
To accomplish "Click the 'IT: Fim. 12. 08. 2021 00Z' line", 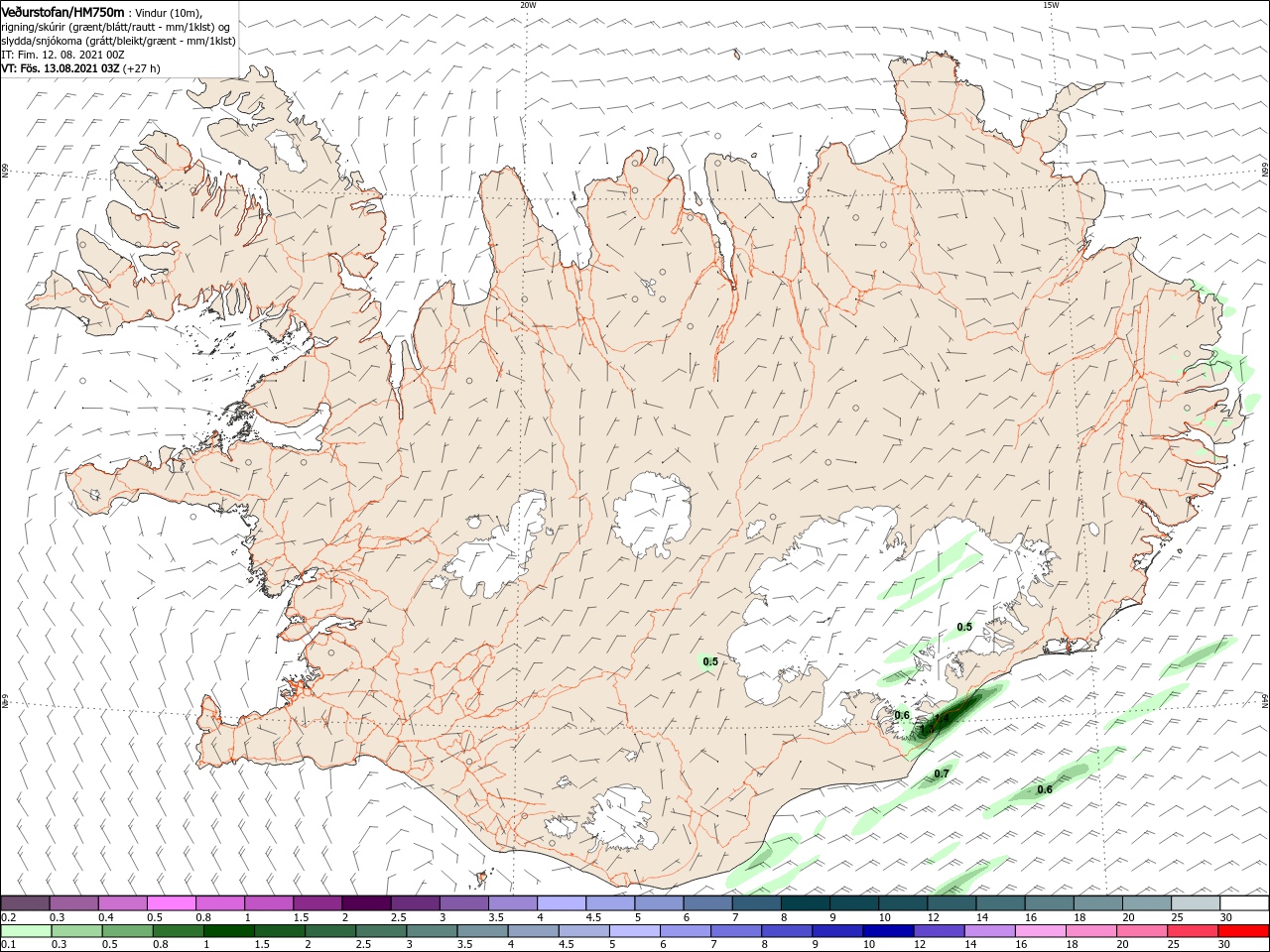I will [x=63, y=55].
